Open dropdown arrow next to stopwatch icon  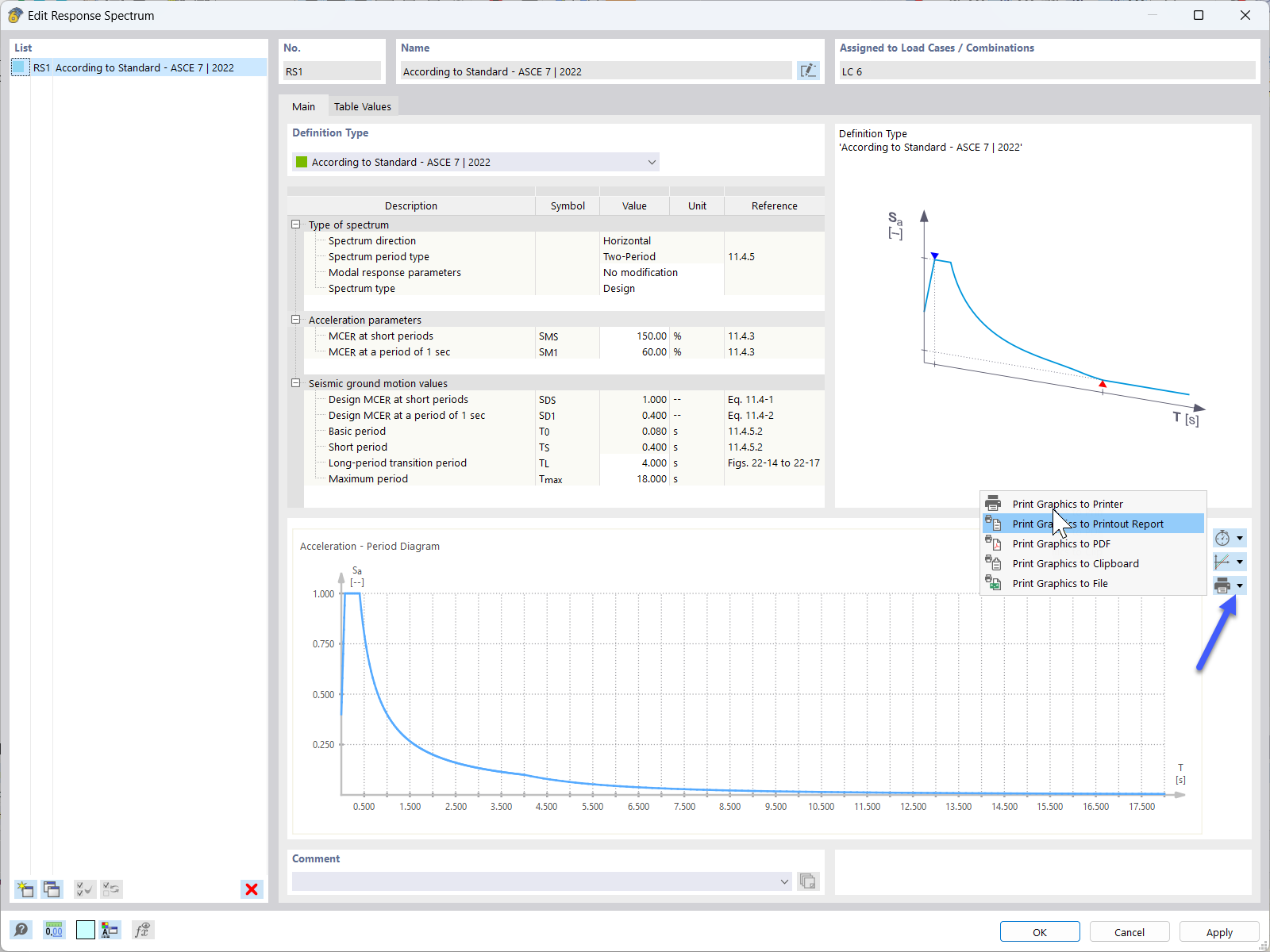point(1240,539)
